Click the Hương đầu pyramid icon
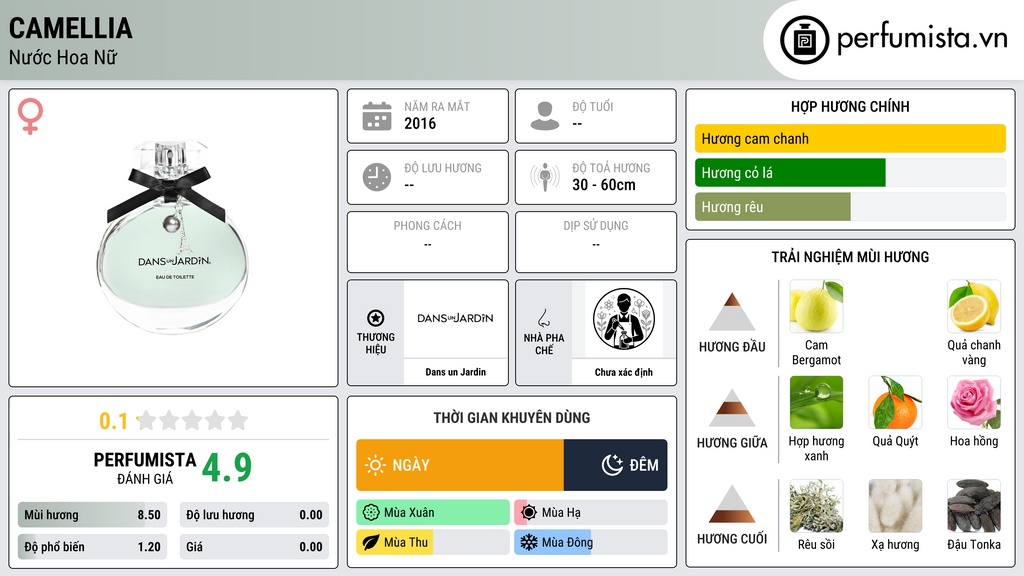1024x576 pixels. tap(732, 312)
